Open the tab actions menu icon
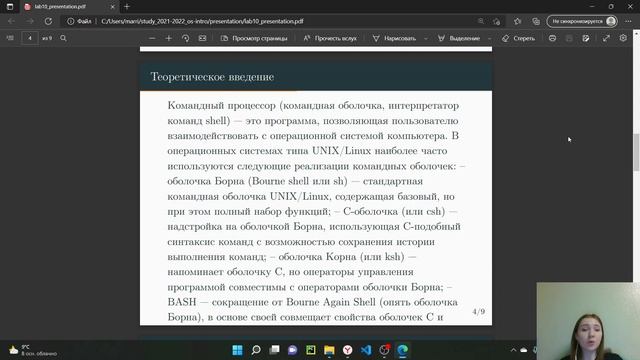640x360 pixels. point(10,7)
